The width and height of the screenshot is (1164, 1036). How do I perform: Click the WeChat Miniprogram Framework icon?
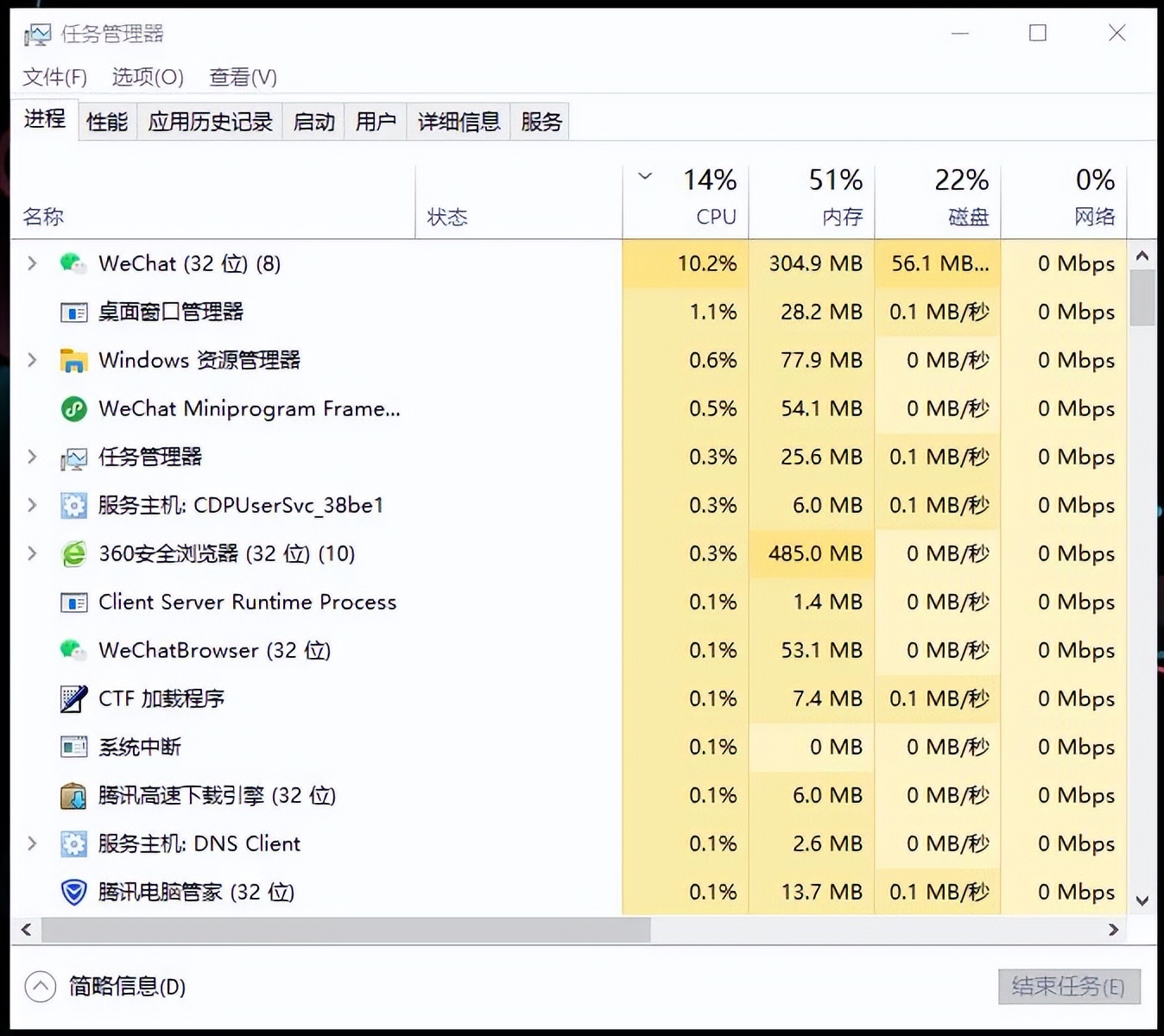(73, 408)
